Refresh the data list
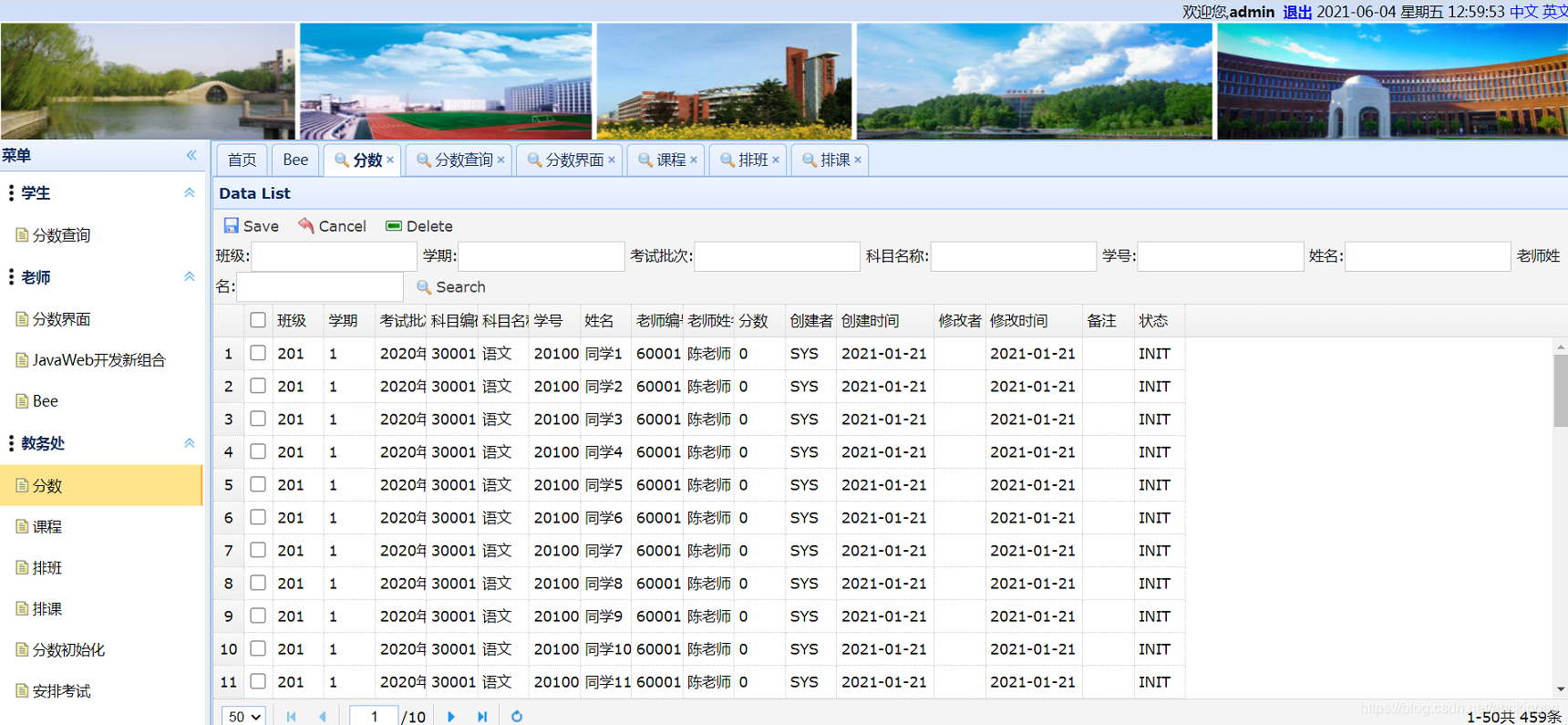The width and height of the screenshot is (1568, 725). [x=517, y=717]
